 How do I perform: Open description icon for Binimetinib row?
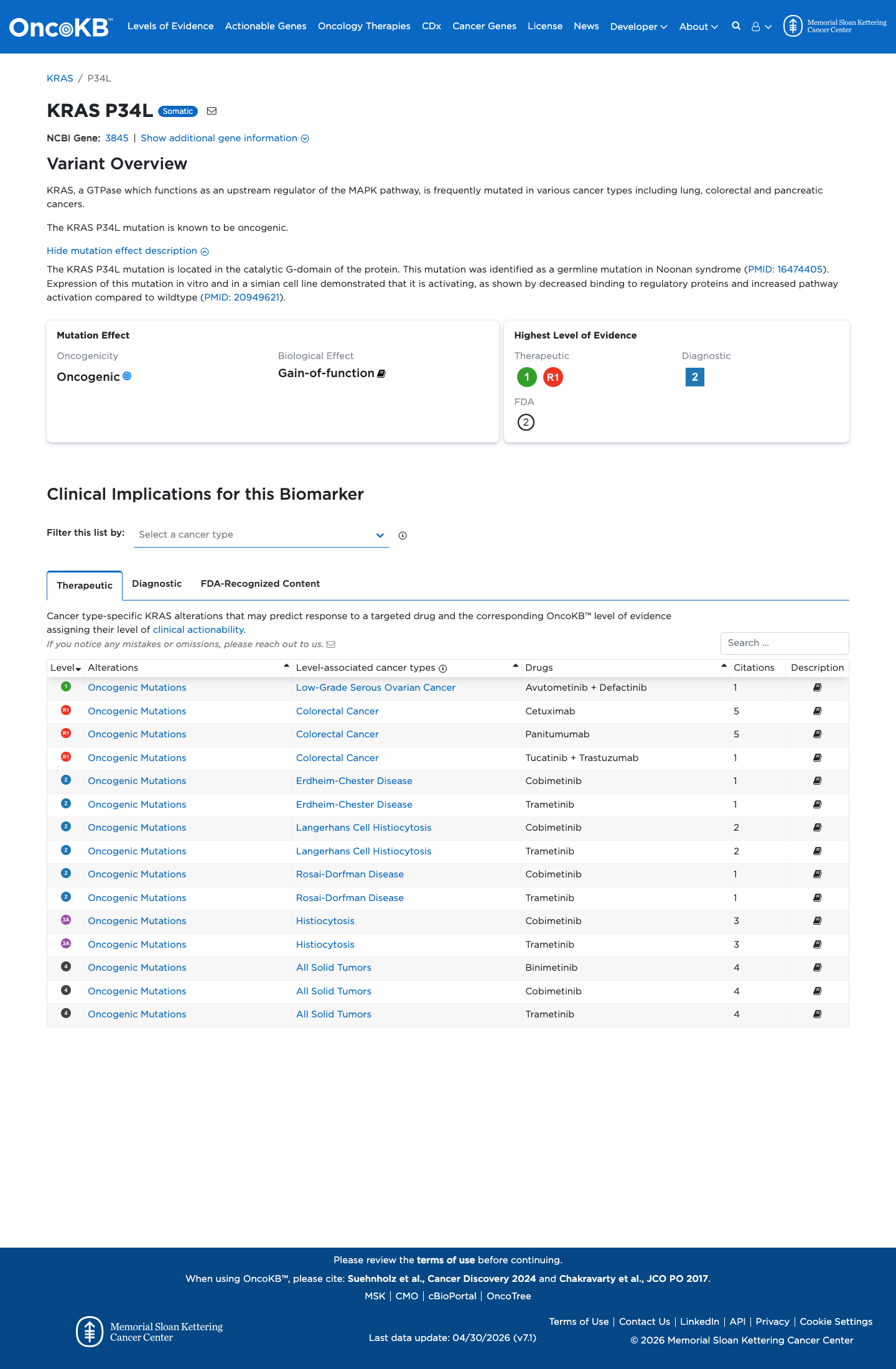(x=818, y=968)
